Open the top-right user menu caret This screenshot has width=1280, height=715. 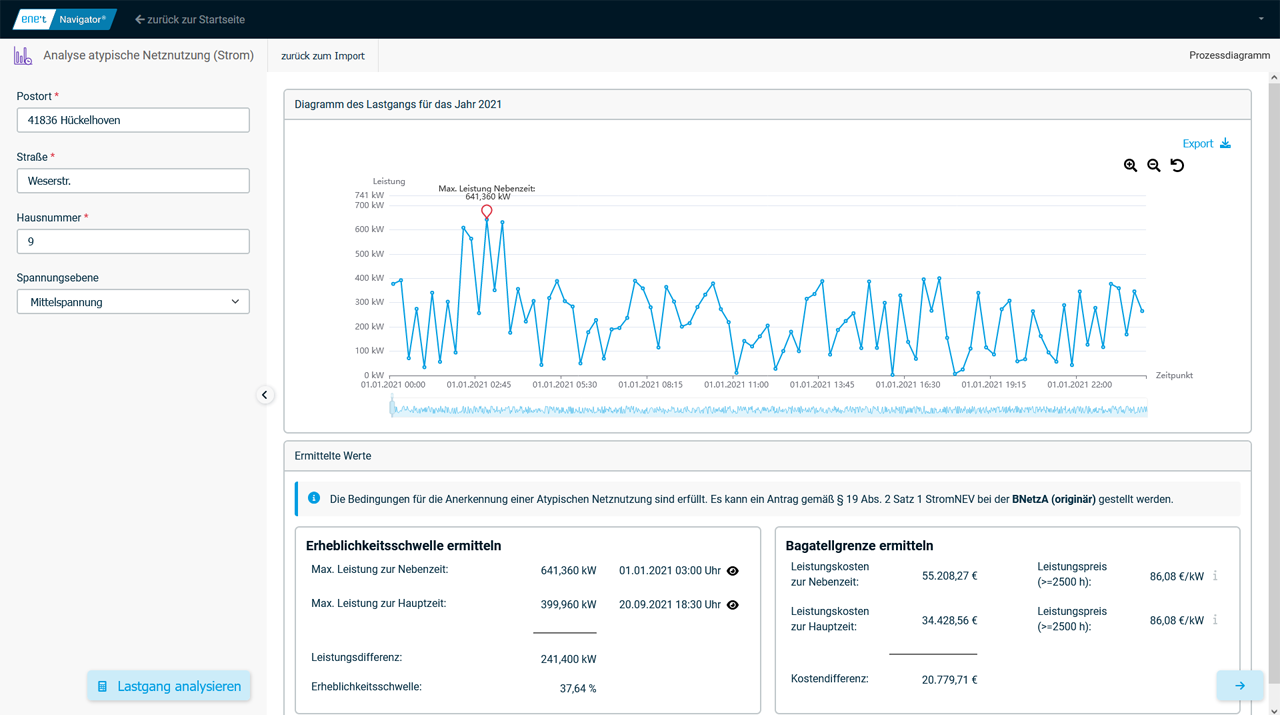[1261, 19]
